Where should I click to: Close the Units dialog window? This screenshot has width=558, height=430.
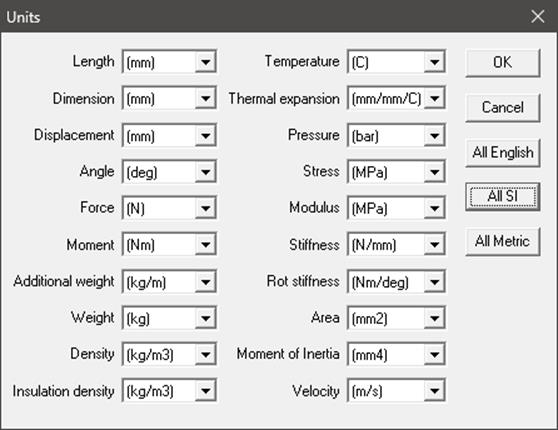[x=537, y=16]
